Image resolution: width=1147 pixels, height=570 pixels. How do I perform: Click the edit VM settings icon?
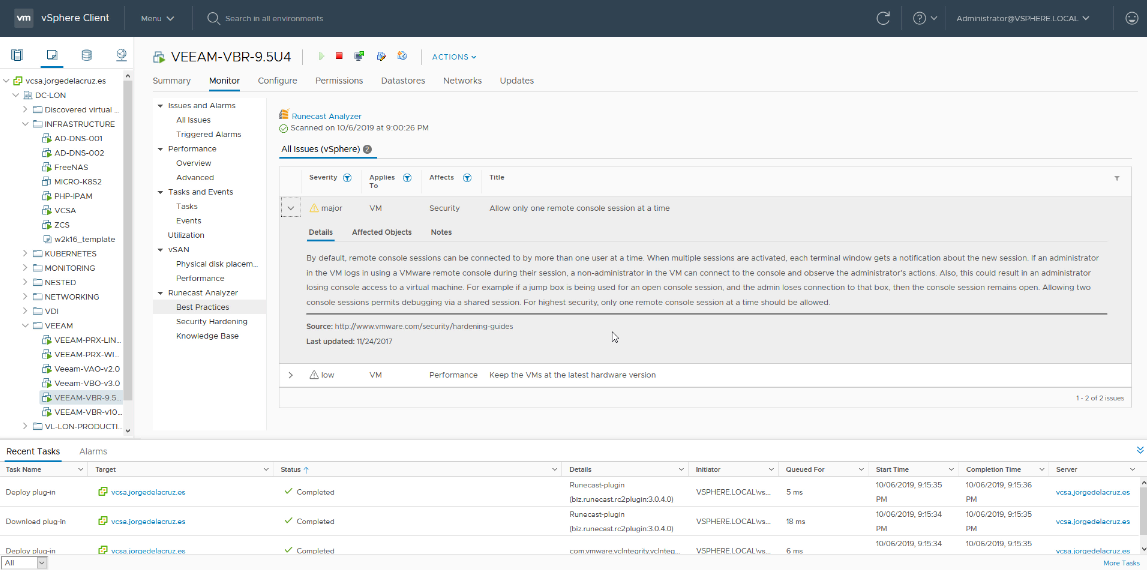(x=380, y=56)
